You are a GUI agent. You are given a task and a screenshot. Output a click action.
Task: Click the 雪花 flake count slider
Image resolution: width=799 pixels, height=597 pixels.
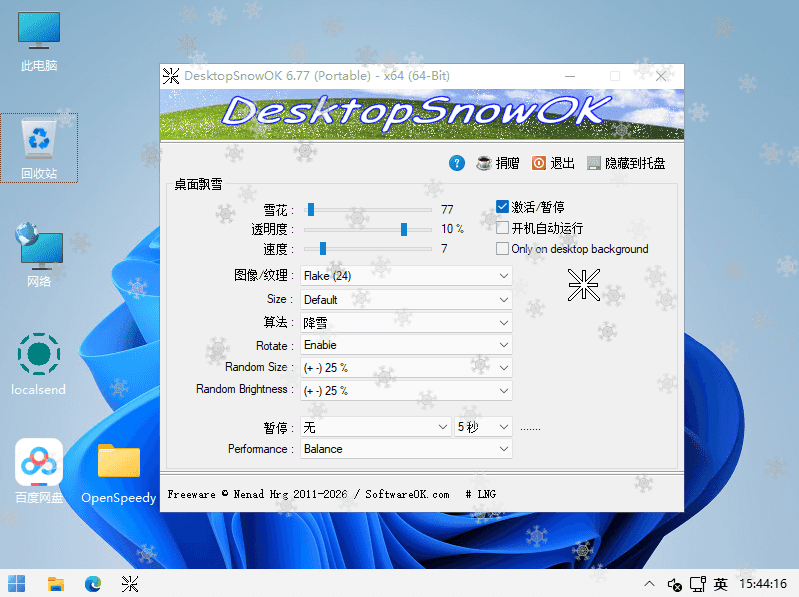[x=368, y=209]
